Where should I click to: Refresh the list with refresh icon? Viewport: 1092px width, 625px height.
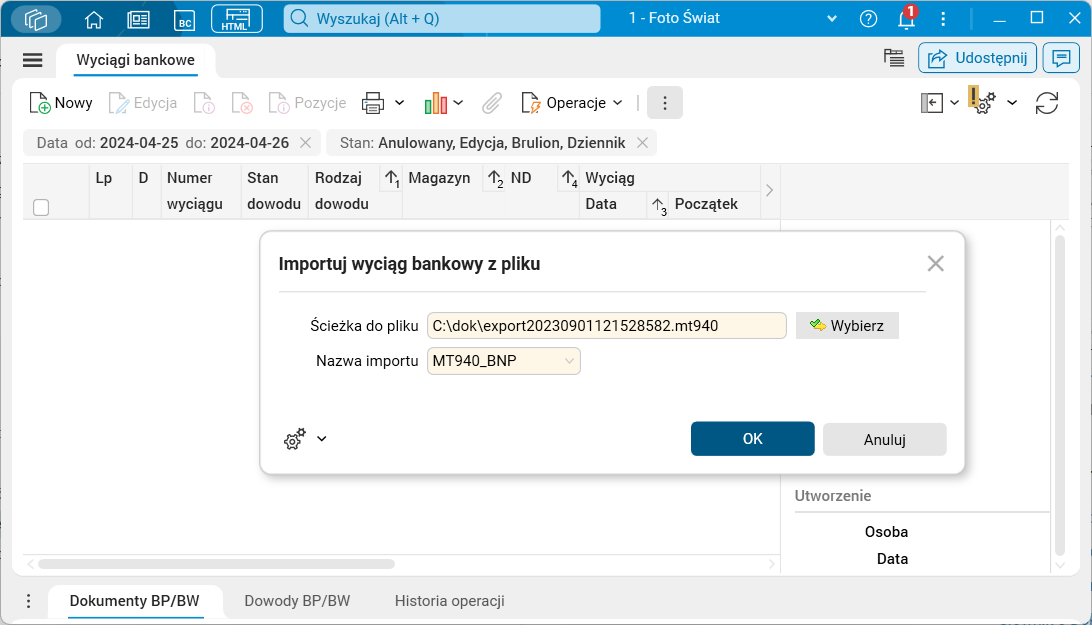coord(1047,103)
